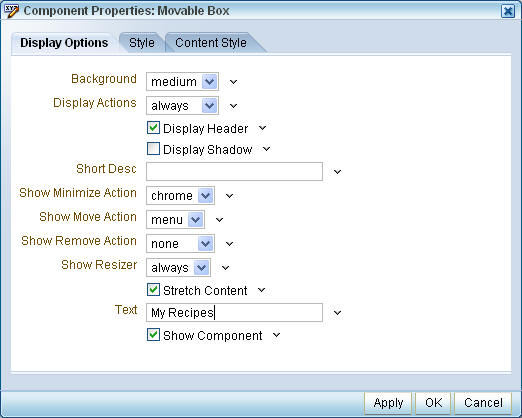
Task: Click the chevron next to Show Component
Action: [276, 335]
